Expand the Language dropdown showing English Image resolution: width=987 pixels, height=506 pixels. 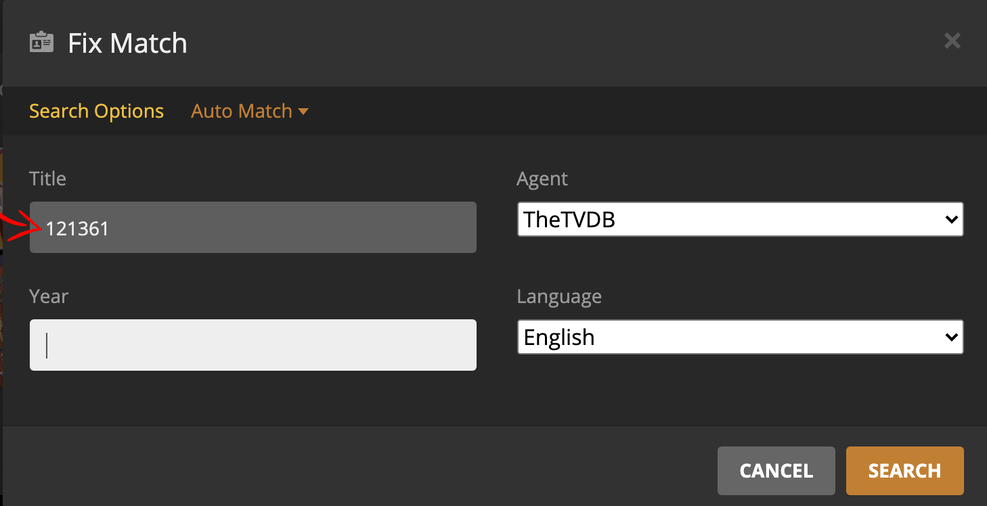pyautogui.click(x=739, y=337)
